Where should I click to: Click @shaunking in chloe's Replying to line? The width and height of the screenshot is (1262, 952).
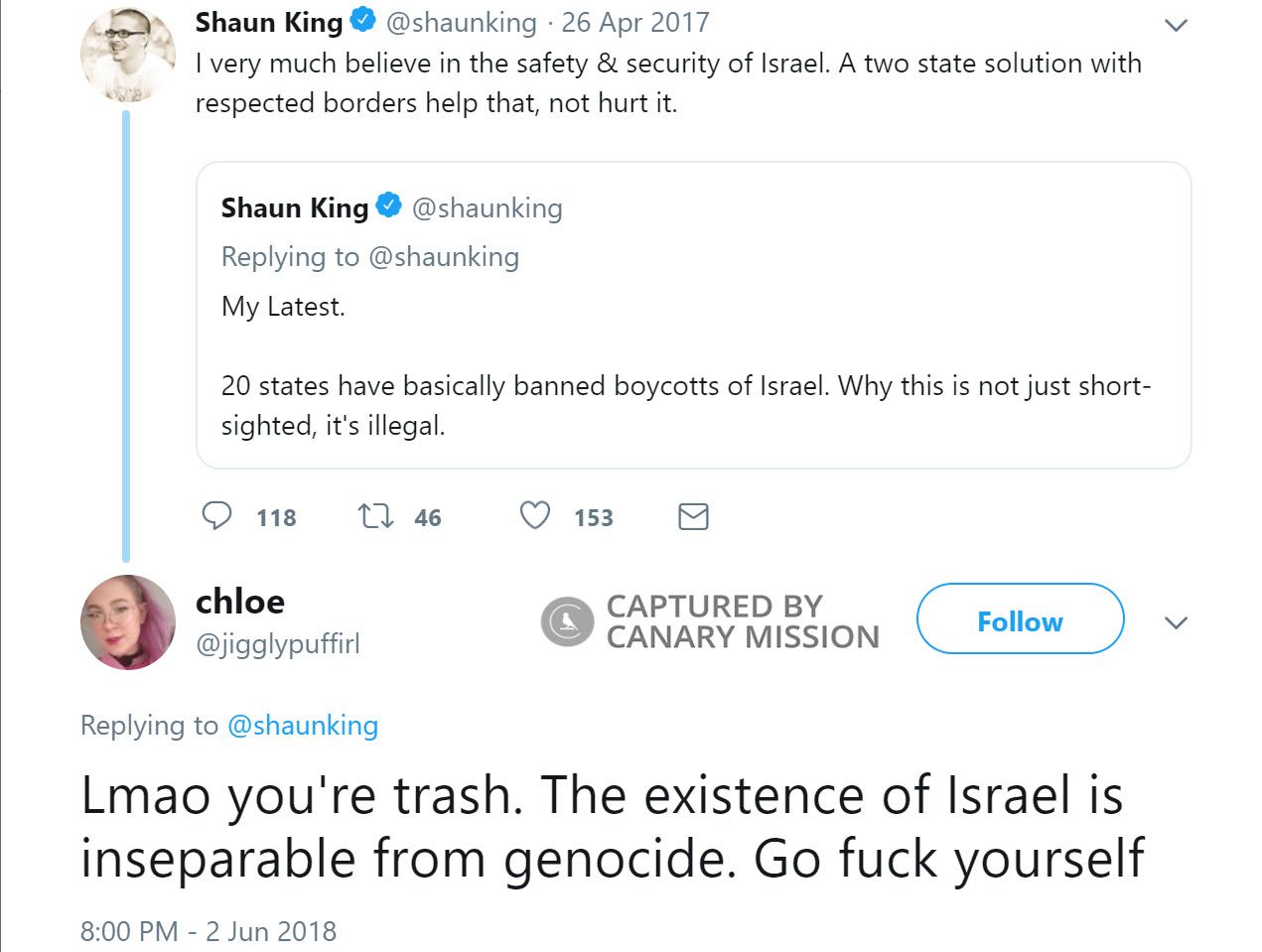point(303,726)
